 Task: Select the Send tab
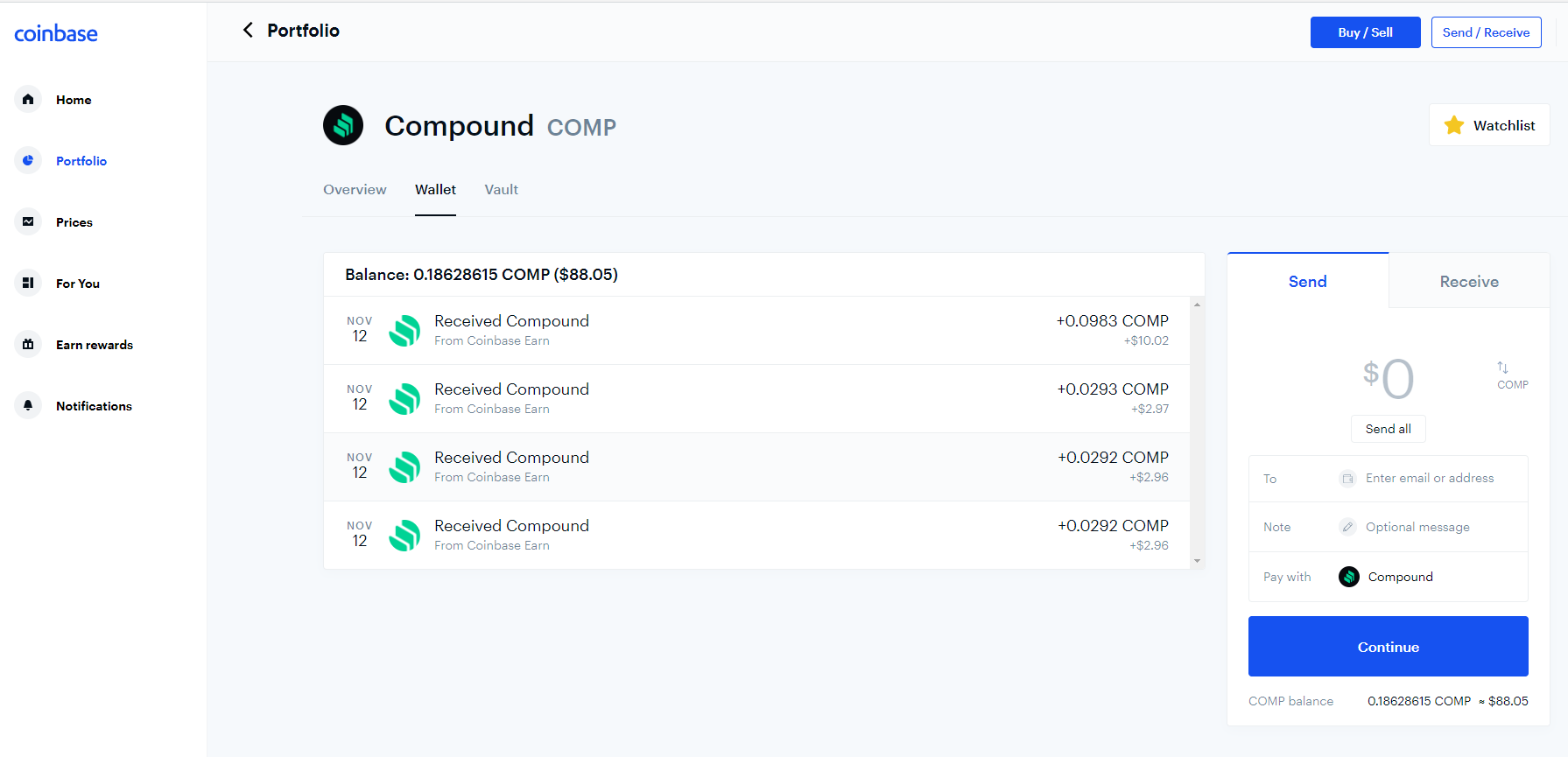1308,281
